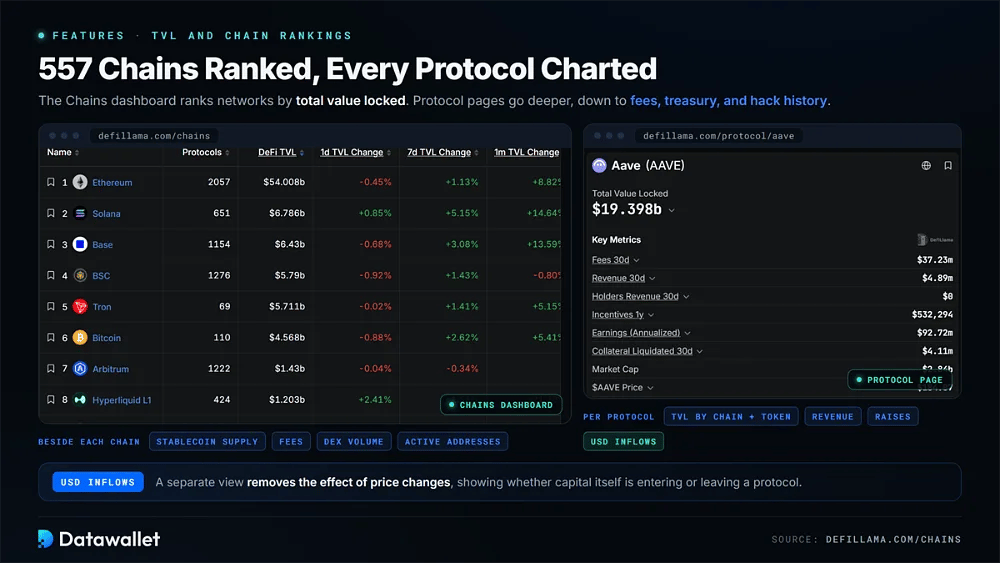Select the Active Addresses tag
Viewport: 1000px width, 563px height.
pos(453,441)
